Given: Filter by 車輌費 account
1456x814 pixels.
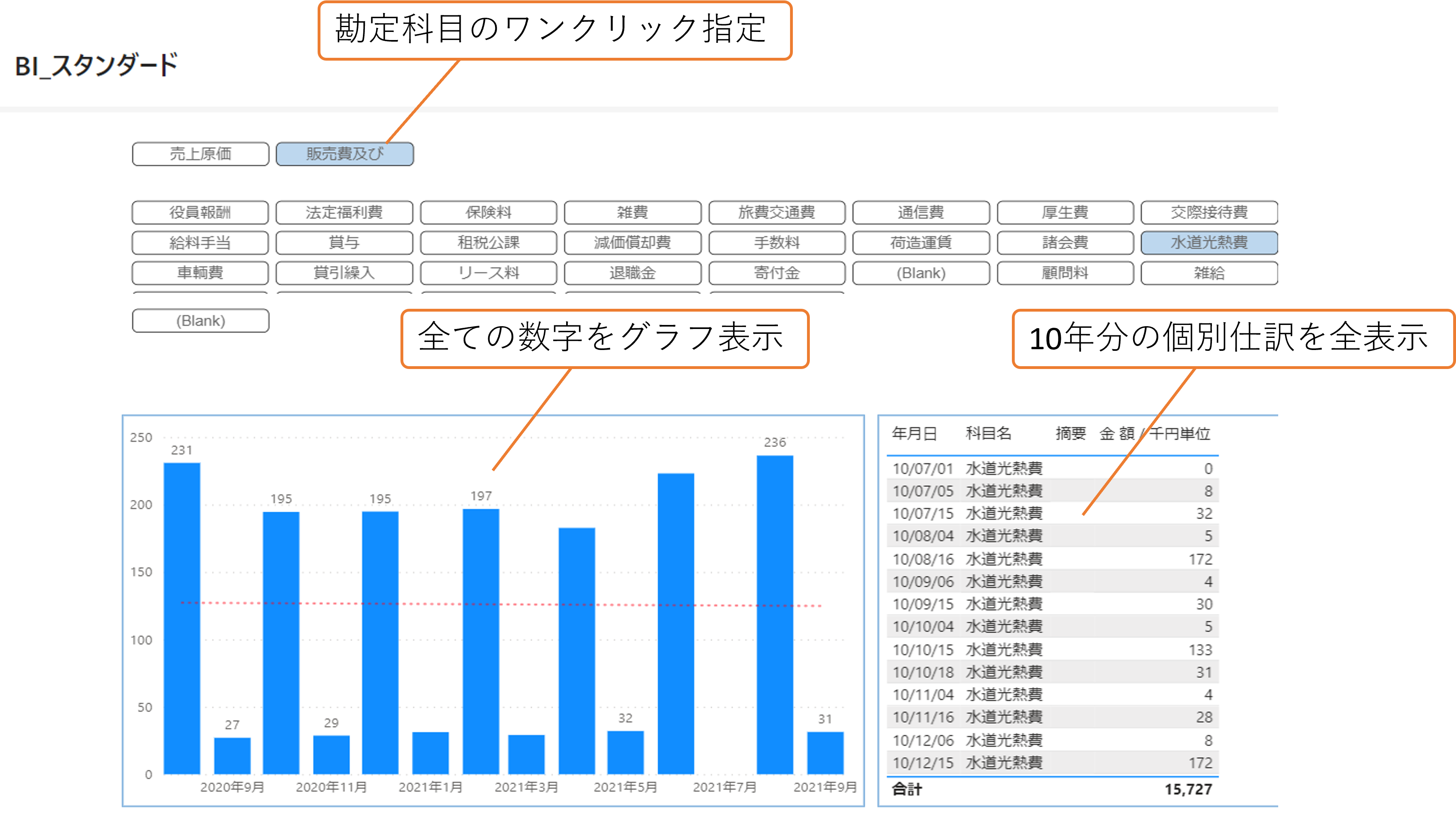Looking at the screenshot, I should pos(201,273).
